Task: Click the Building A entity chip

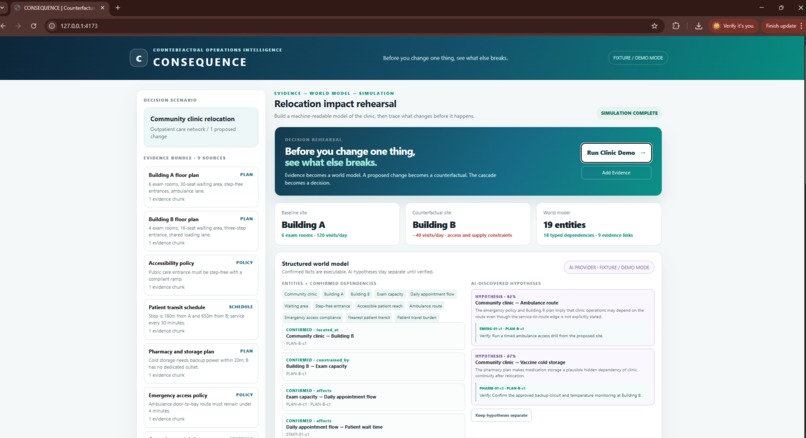Action: click(334, 294)
